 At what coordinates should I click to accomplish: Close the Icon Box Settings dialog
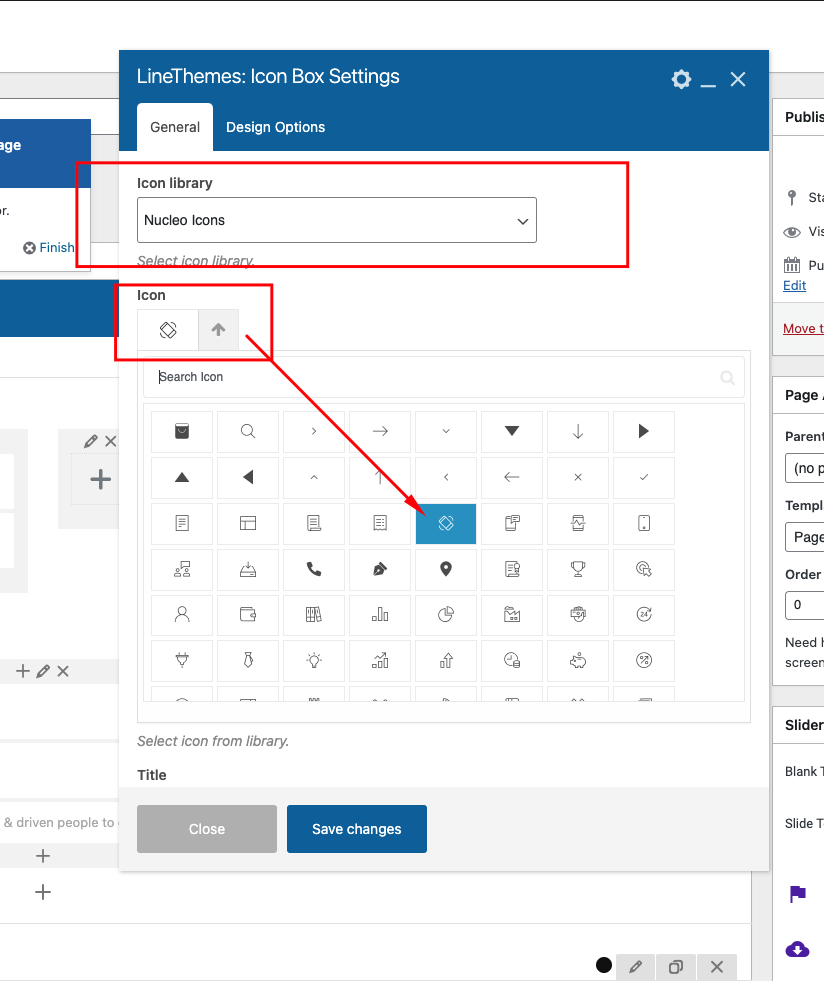(x=738, y=79)
